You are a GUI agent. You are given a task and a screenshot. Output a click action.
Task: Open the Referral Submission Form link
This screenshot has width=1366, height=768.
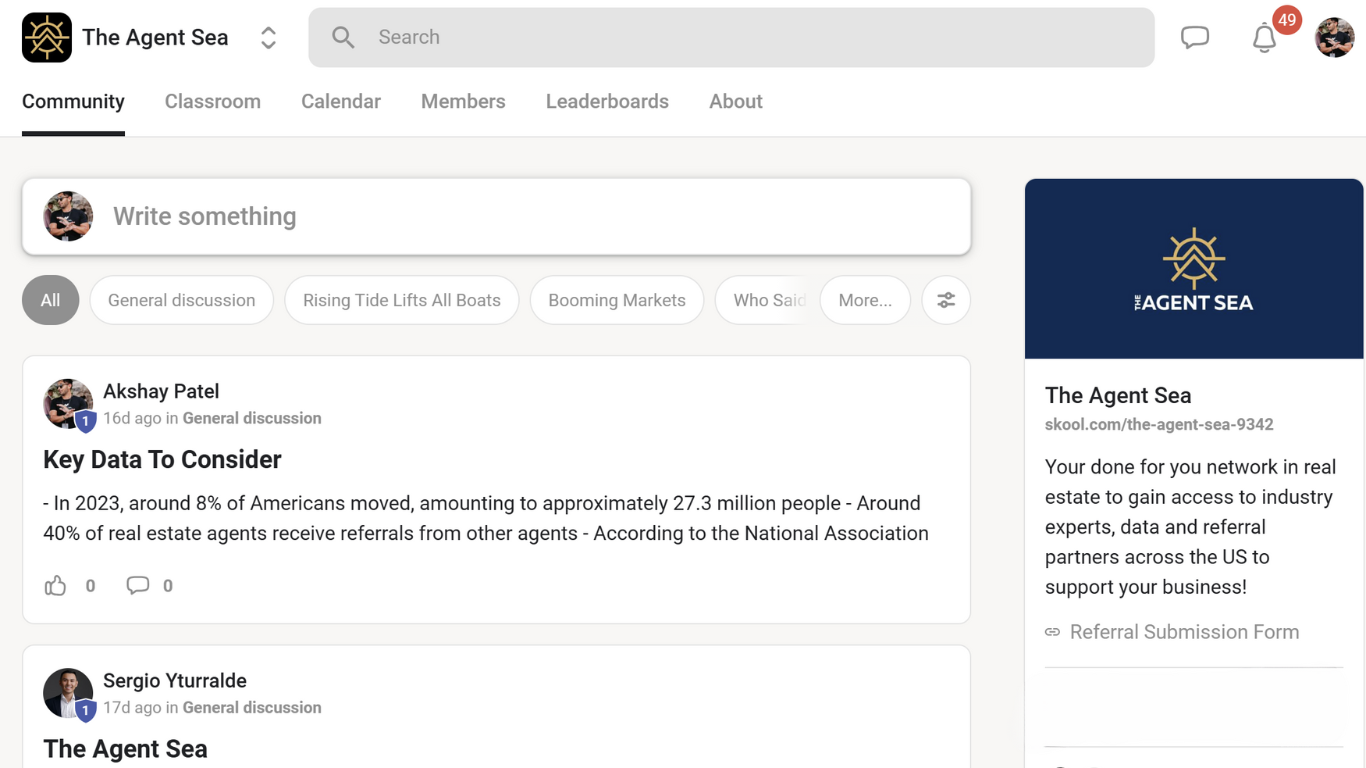(1184, 632)
